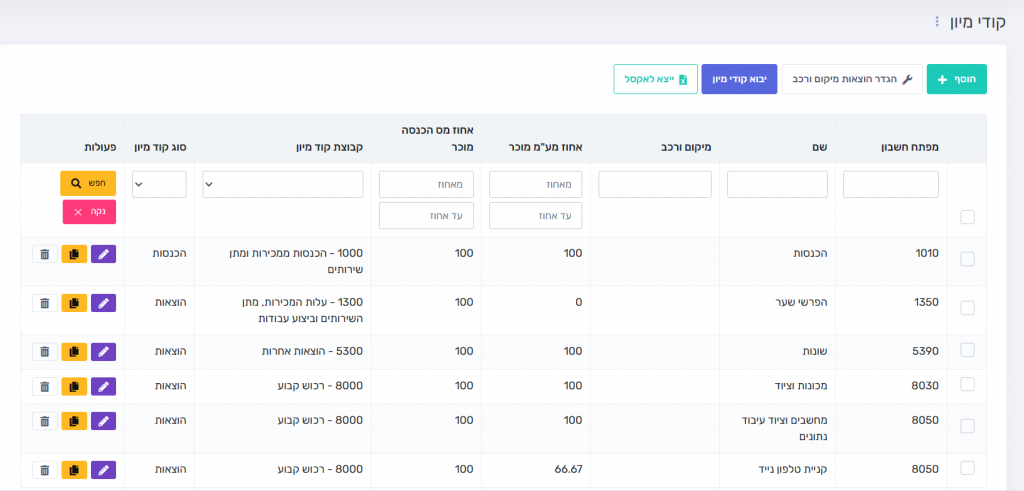Expand the סוג קוד מיון filter dropdown
The image size is (1024, 491).
159,184
